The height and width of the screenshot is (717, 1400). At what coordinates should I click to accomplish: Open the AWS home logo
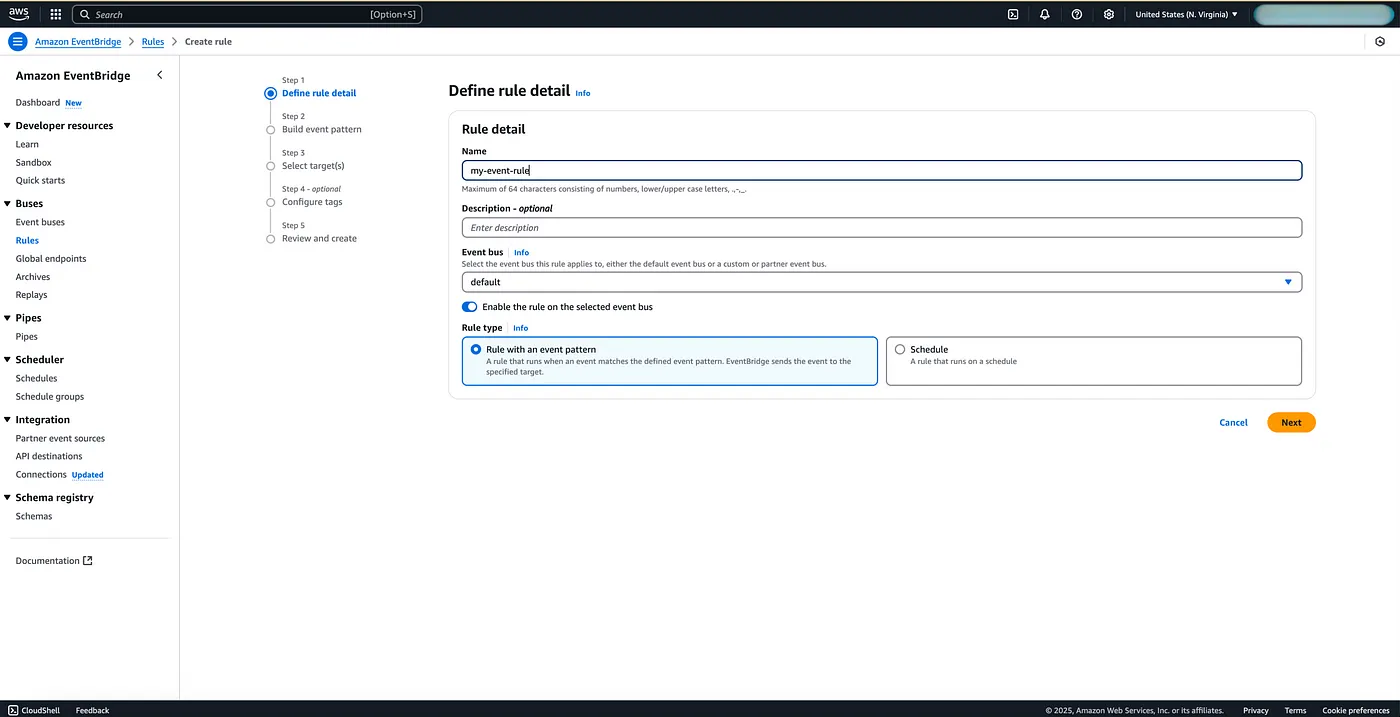click(x=19, y=14)
